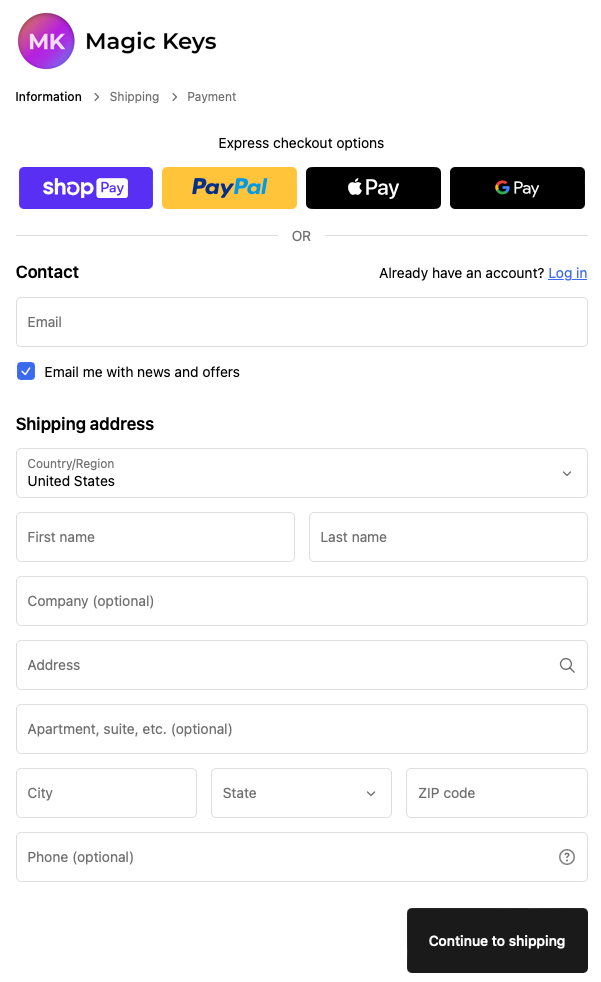
Task: Open the Country/Region dropdown
Action: tap(302, 473)
